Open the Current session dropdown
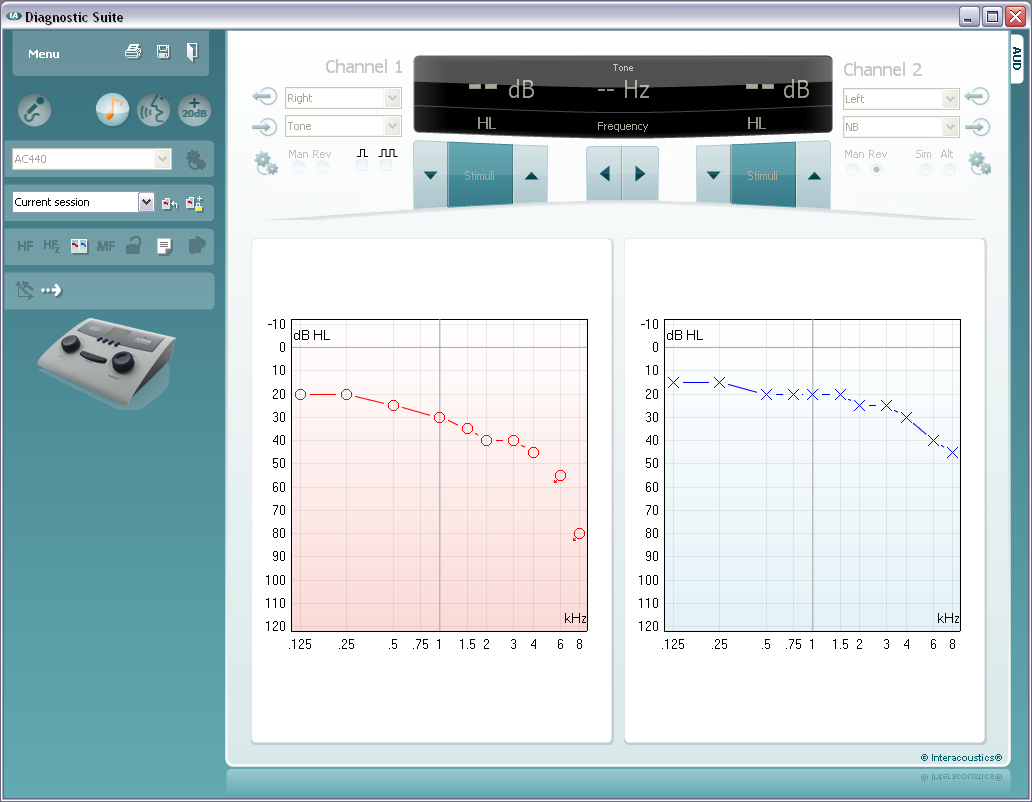The image size is (1032, 802). (83, 202)
